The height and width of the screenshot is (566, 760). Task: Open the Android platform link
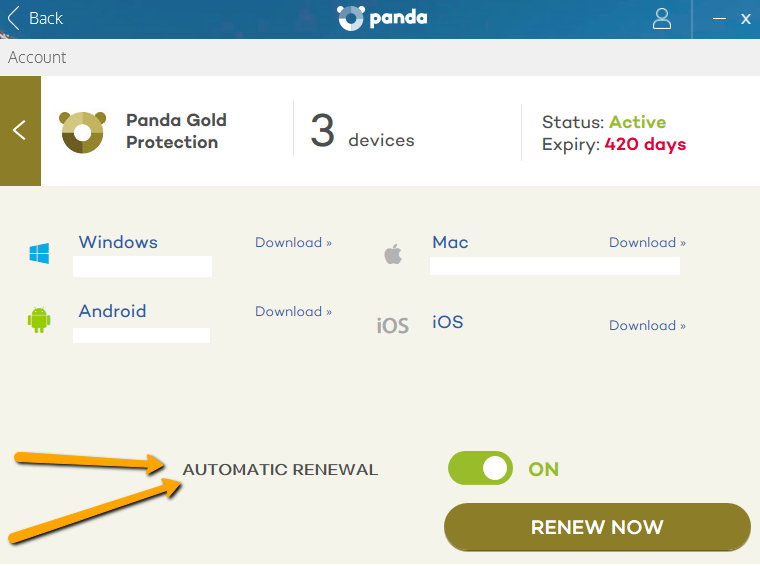pos(112,311)
